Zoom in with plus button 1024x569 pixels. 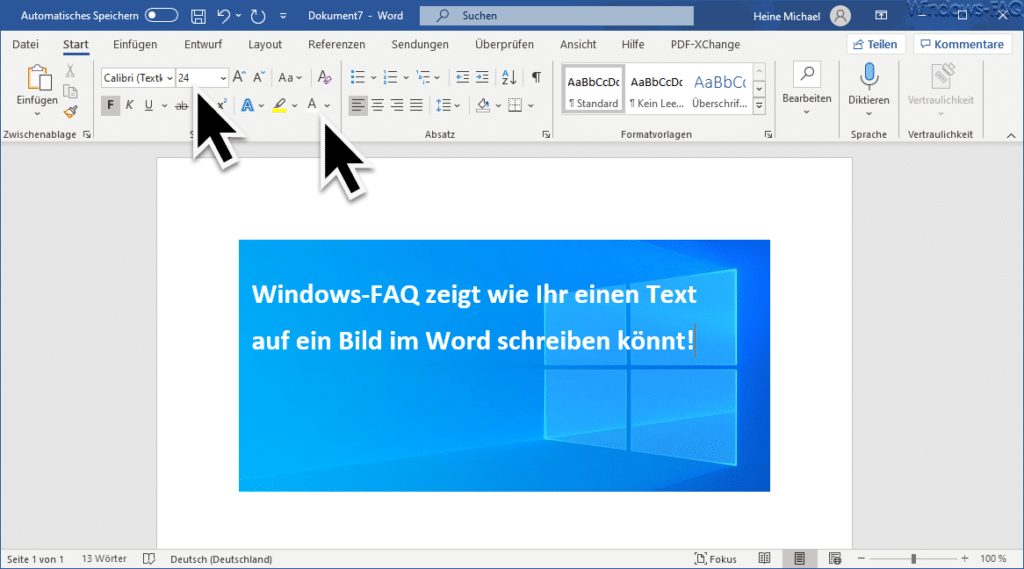965,559
